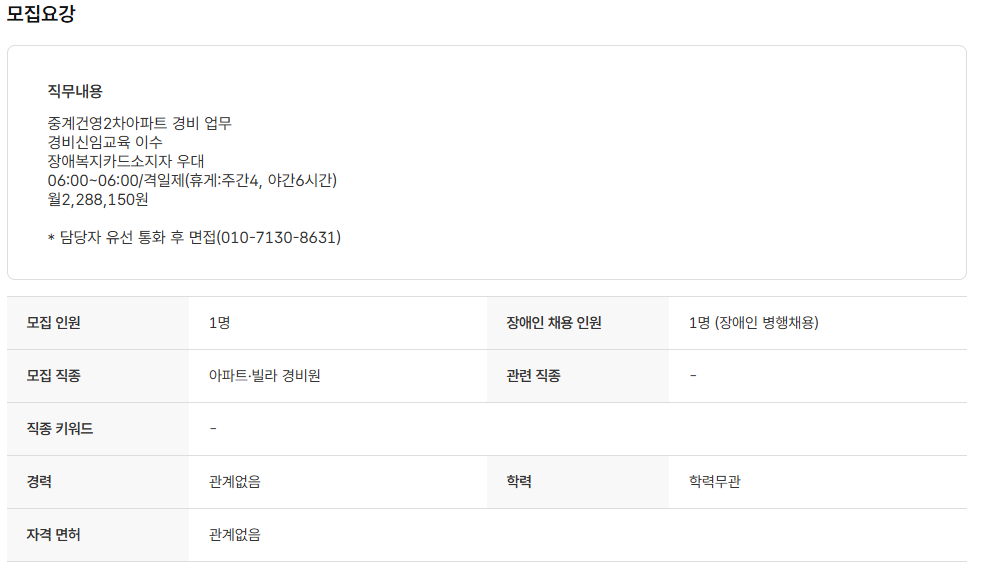Screen dimensions: 985x584
Task: Click the 모집 인원 row label
Action: 54,323
